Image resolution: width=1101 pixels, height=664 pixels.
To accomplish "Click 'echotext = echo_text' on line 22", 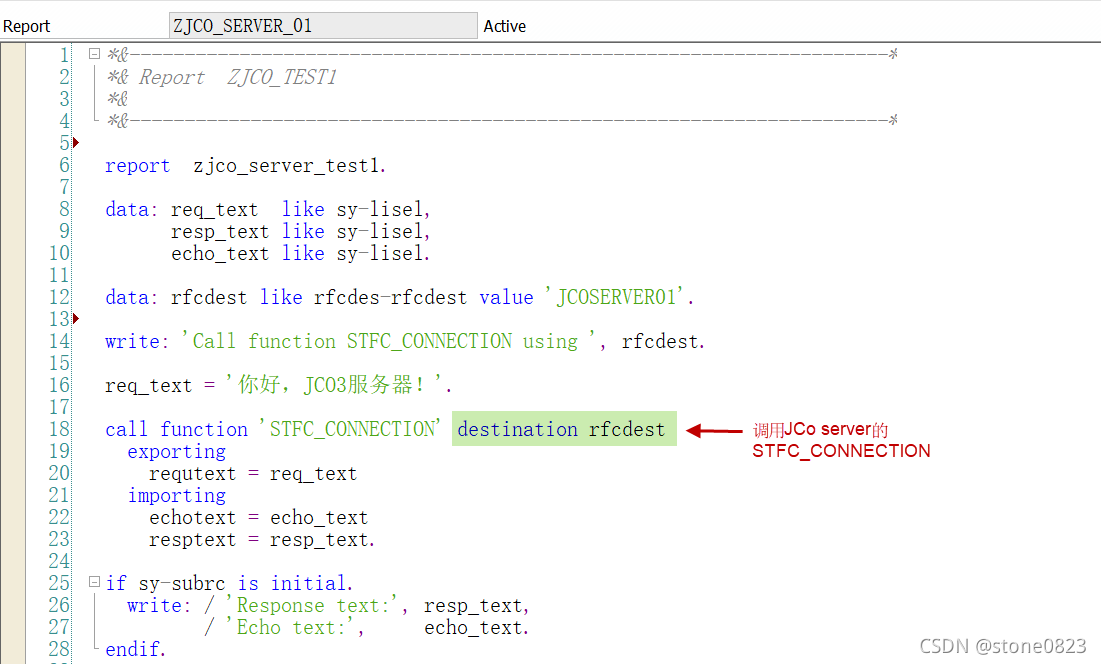I will click(x=258, y=517).
